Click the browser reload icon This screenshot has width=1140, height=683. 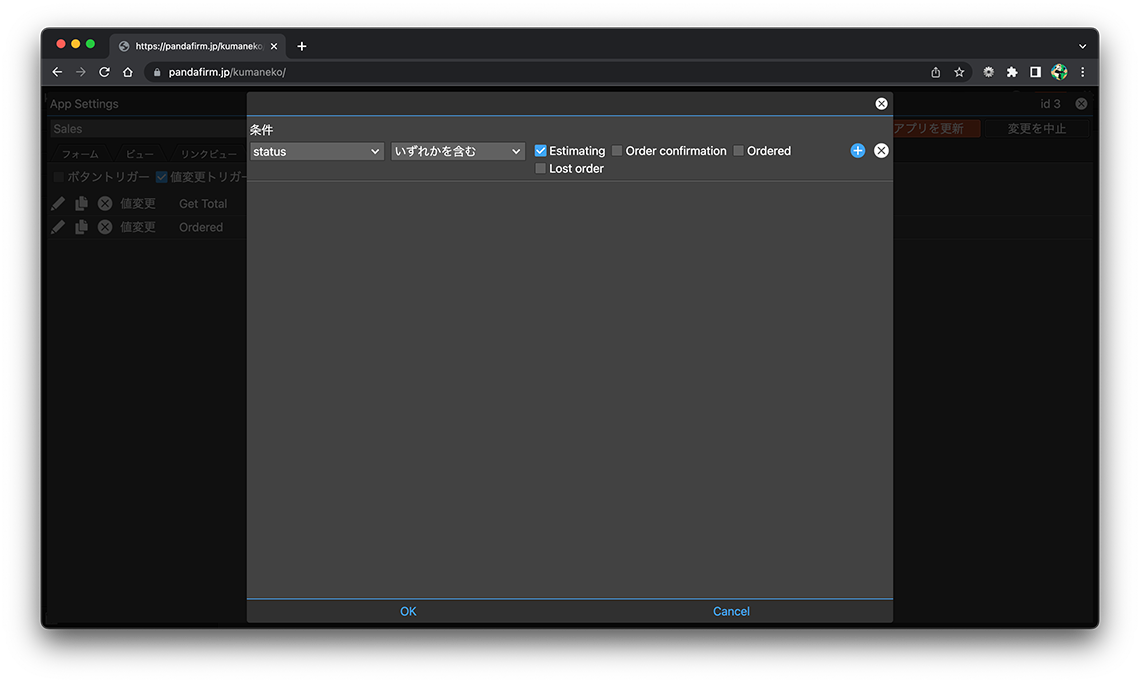click(104, 72)
